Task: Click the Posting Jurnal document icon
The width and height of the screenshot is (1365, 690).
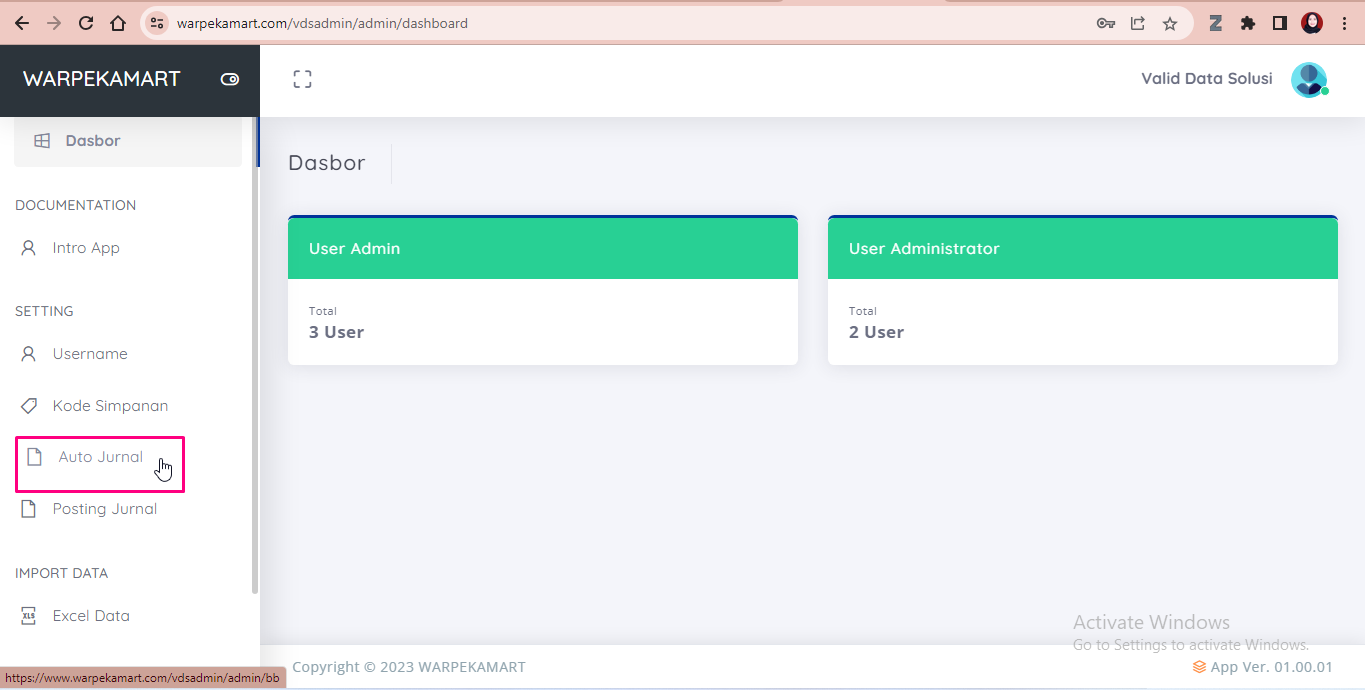Action: pyautogui.click(x=29, y=509)
